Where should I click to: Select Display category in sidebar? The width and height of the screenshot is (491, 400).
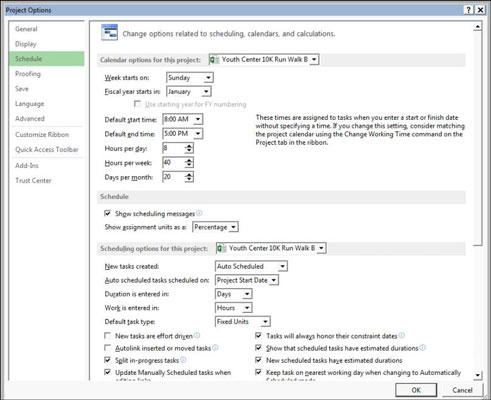tap(47, 44)
